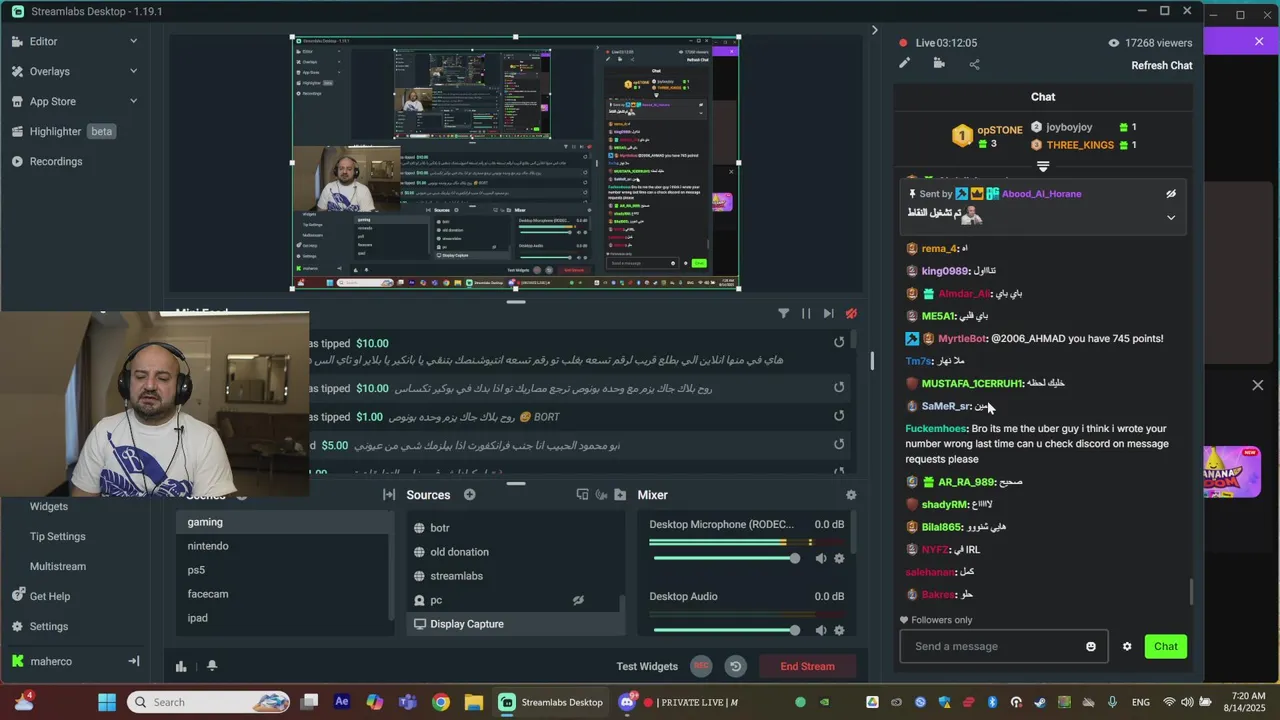Viewport: 1280px width, 720px height.
Task: Expand the App Store chevron
Action: tap(133, 101)
